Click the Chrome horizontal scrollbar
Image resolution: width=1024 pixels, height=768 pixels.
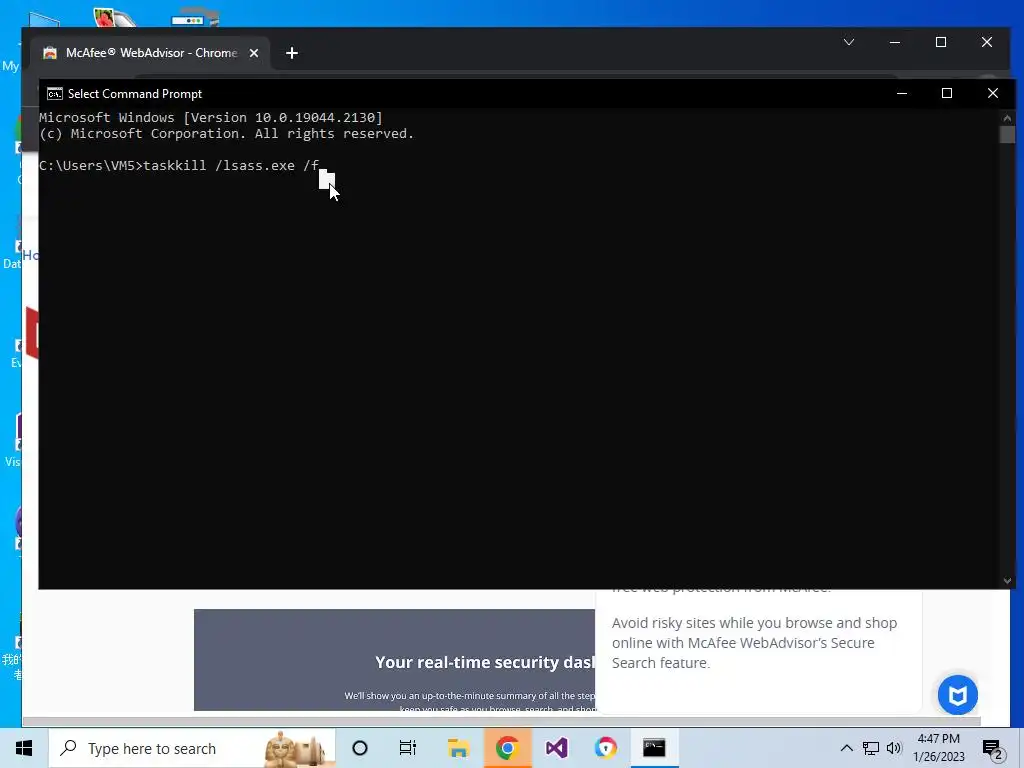tap(502, 722)
